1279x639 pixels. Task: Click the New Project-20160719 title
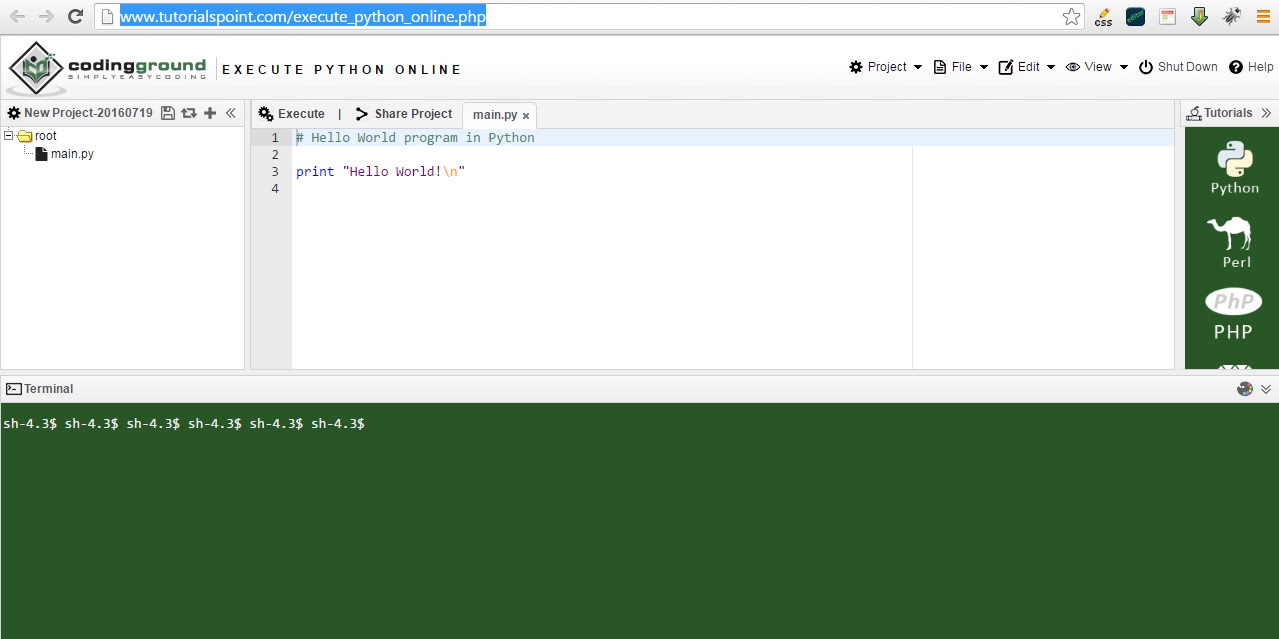[88, 113]
